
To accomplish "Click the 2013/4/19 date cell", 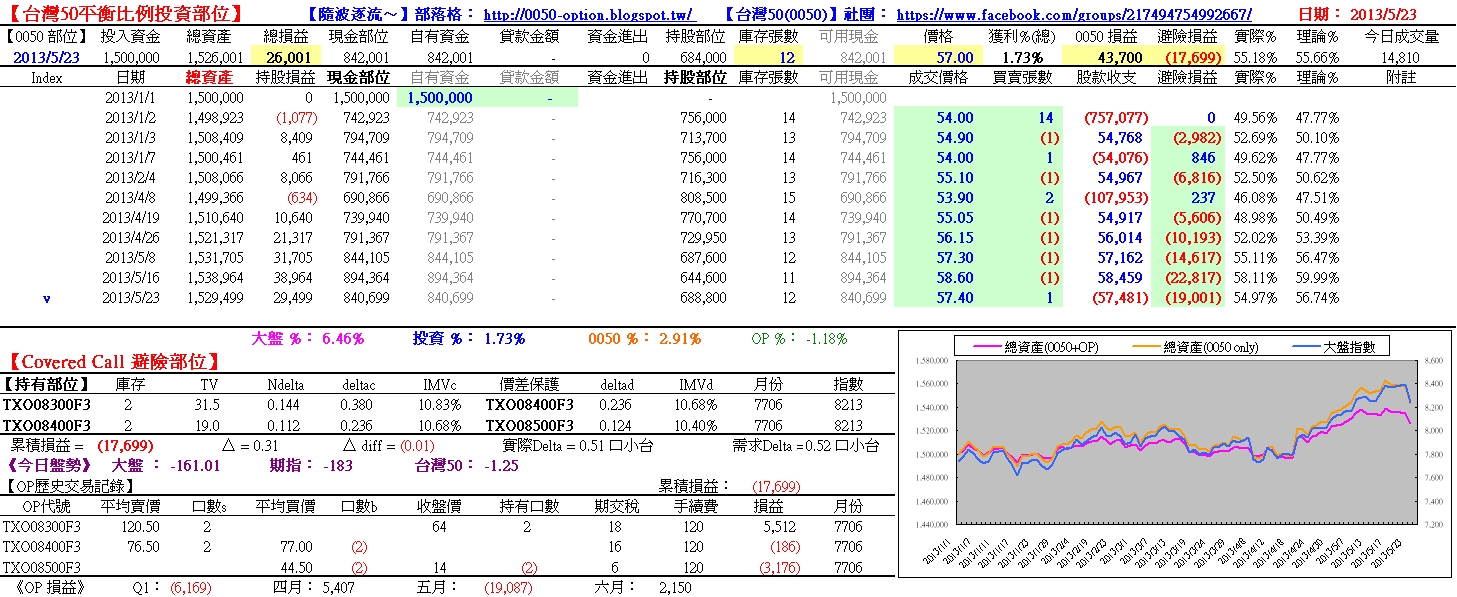I will [x=130, y=218].
